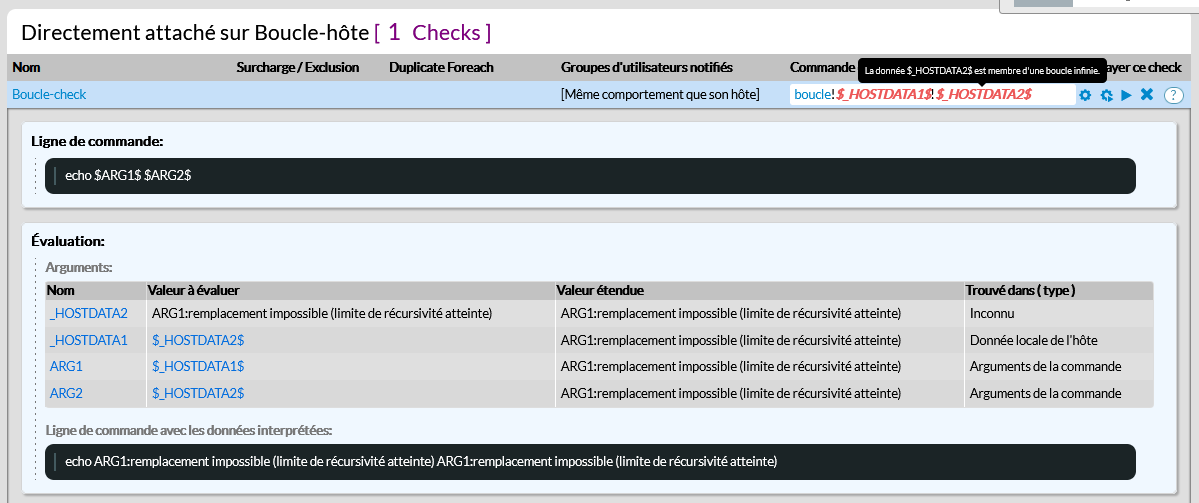Click $_HOSTDATA2$ value in the _HOSTDATA1 row
The image size is (1199, 503).
pyautogui.click(x=198, y=340)
